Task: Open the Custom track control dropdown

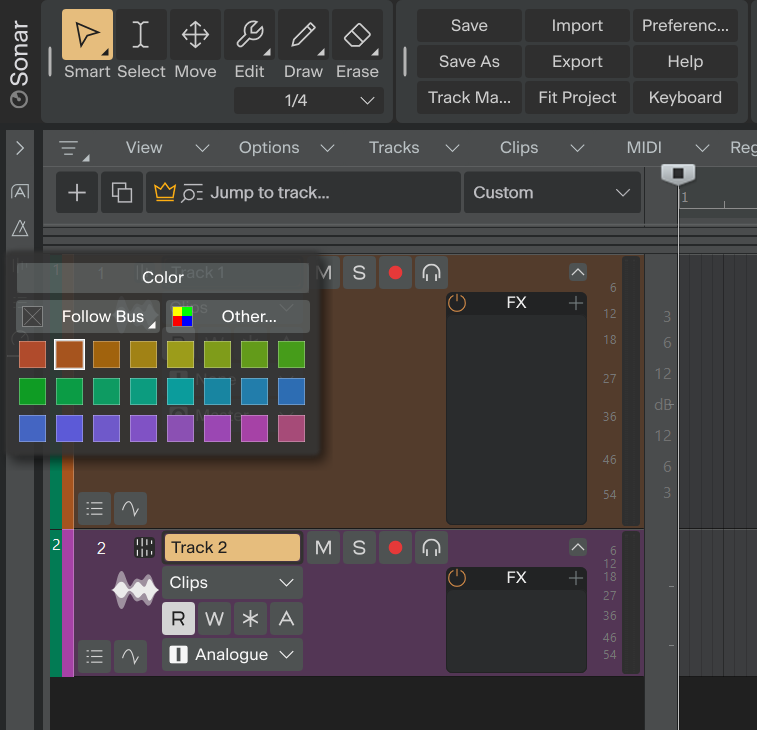Action: click(x=552, y=193)
